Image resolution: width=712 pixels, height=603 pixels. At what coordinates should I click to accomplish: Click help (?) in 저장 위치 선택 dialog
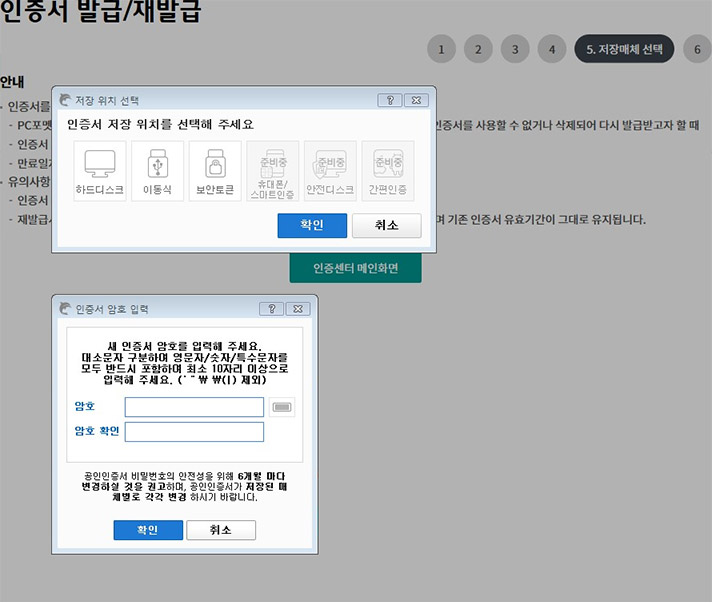tap(390, 100)
